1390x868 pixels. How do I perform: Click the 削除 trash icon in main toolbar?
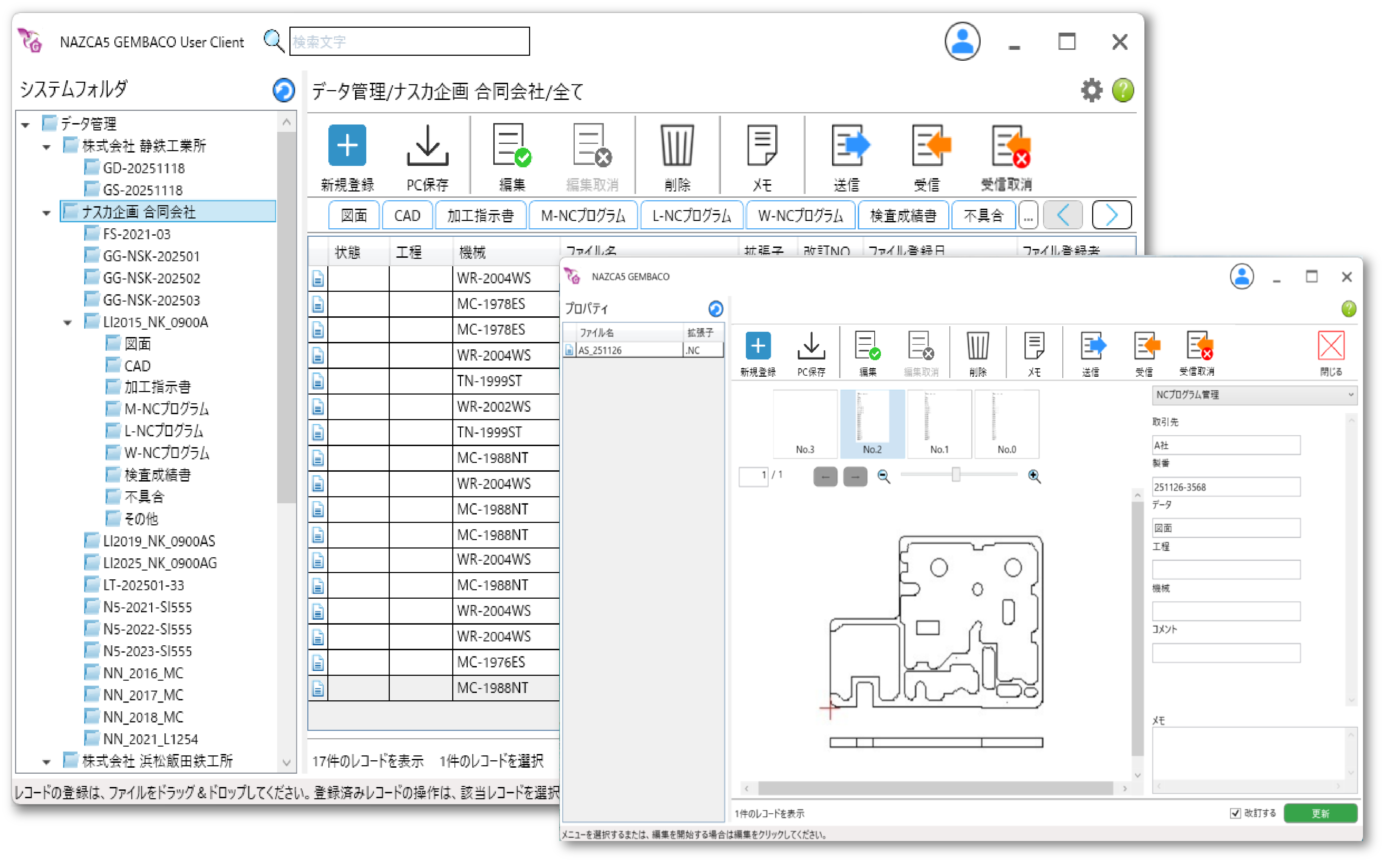tap(677, 145)
